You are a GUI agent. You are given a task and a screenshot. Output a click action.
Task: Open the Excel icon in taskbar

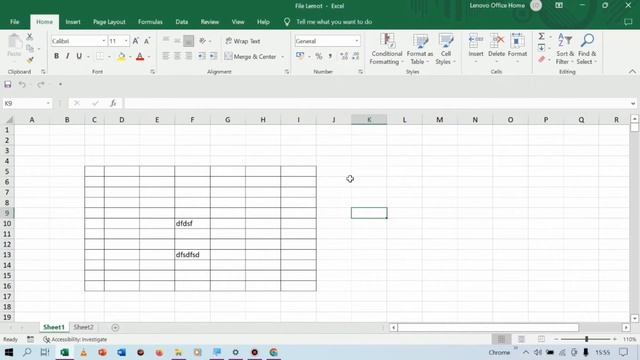click(x=64, y=352)
